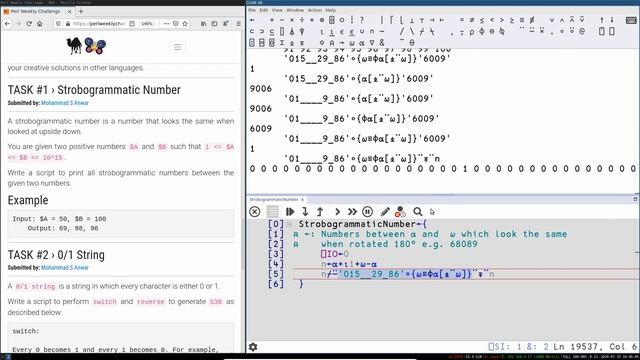Viewport: 640px width, 360px height.
Task: Go to the Firefox home page
Action: click(x=40, y=24)
